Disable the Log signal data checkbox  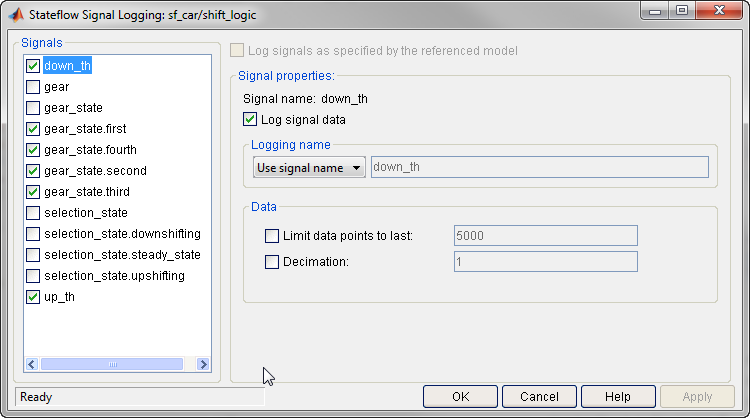pyautogui.click(x=250, y=120)
